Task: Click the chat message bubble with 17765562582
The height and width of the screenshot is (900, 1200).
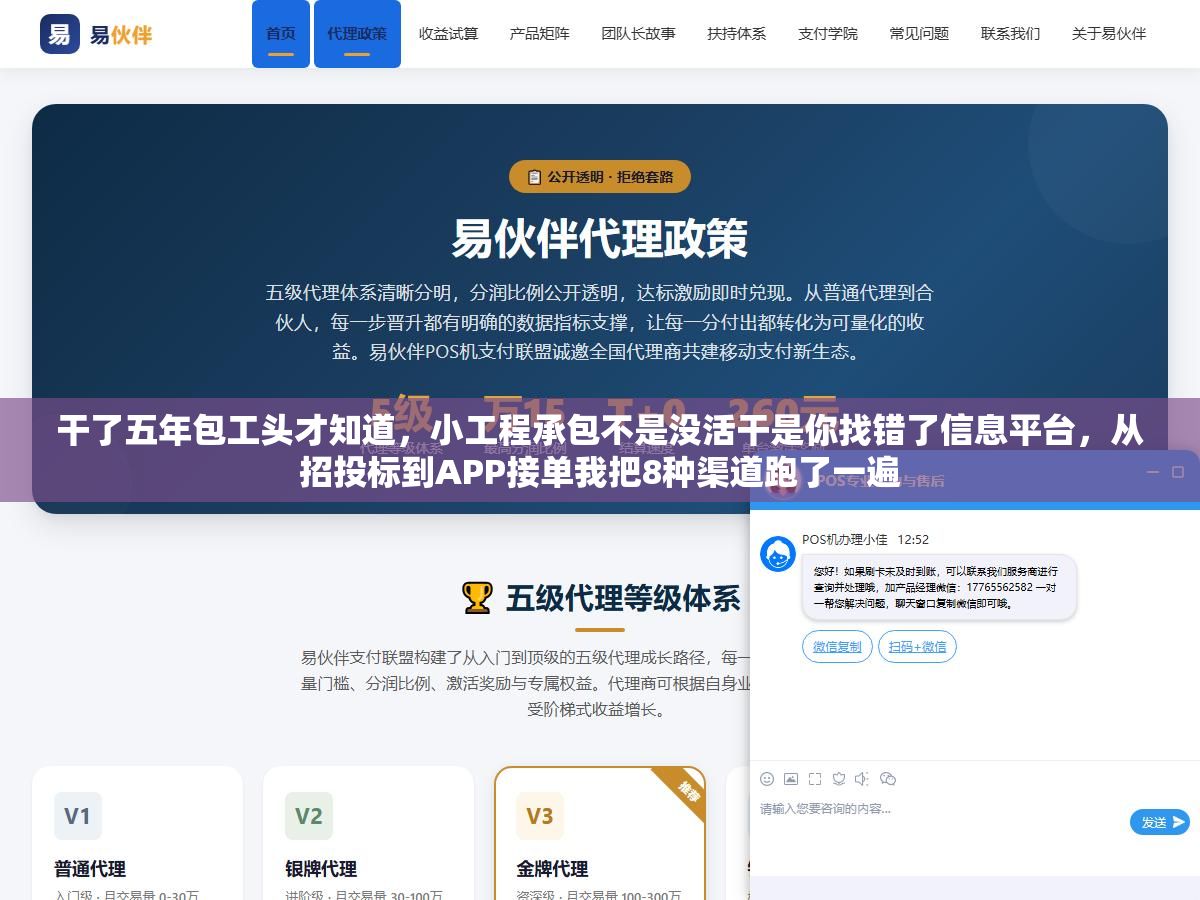Action: 939,587
